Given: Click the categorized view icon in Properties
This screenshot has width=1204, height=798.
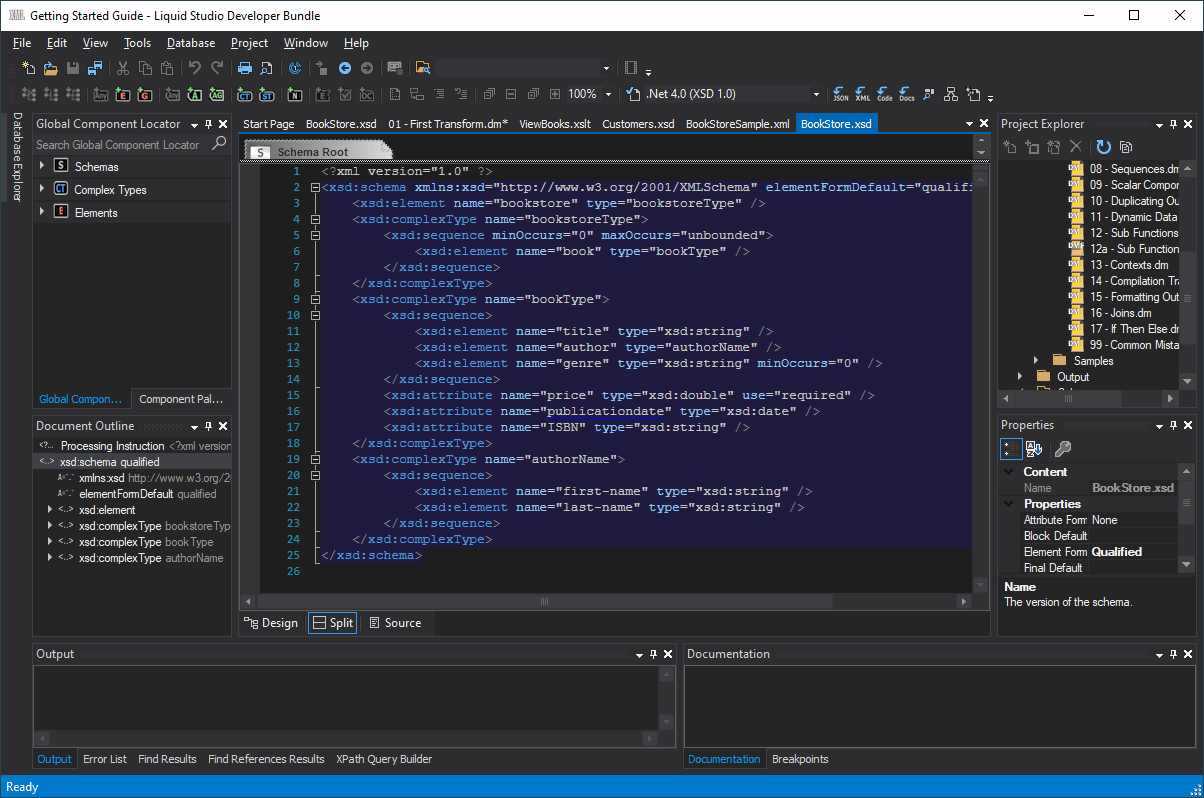Looking at the screenshot, I should tap(1011, 449).
